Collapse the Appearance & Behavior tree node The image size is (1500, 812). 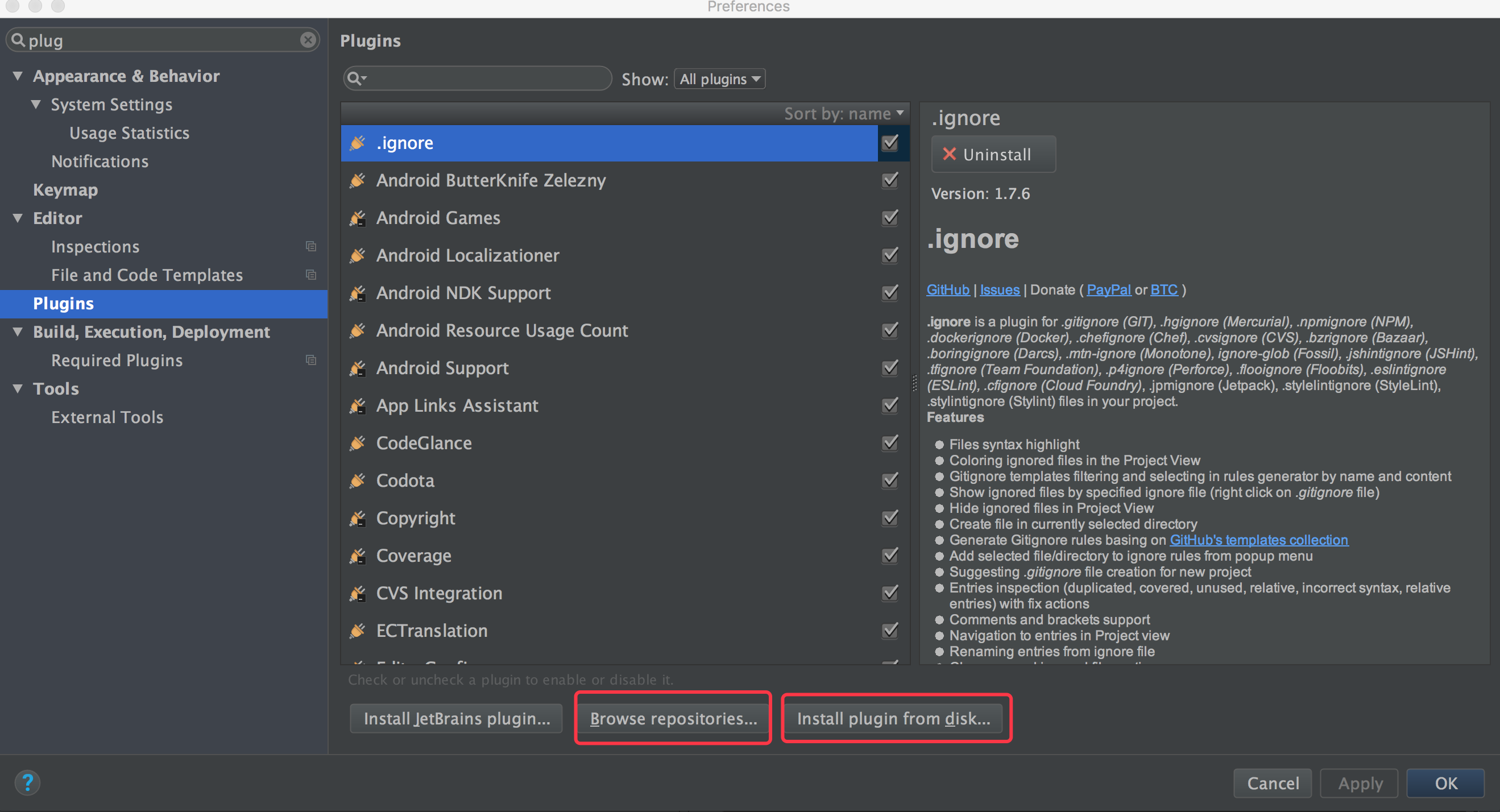coord(18,76)
